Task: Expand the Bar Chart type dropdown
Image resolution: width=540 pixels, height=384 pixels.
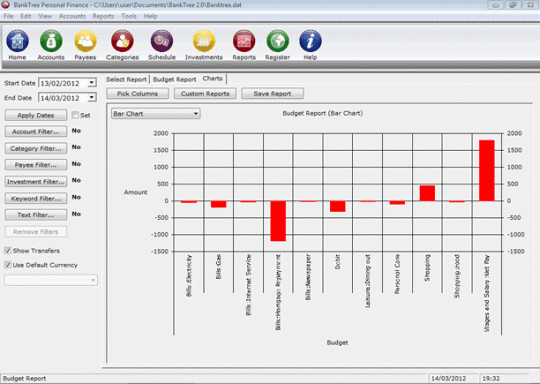Action: tap(156, 113)
